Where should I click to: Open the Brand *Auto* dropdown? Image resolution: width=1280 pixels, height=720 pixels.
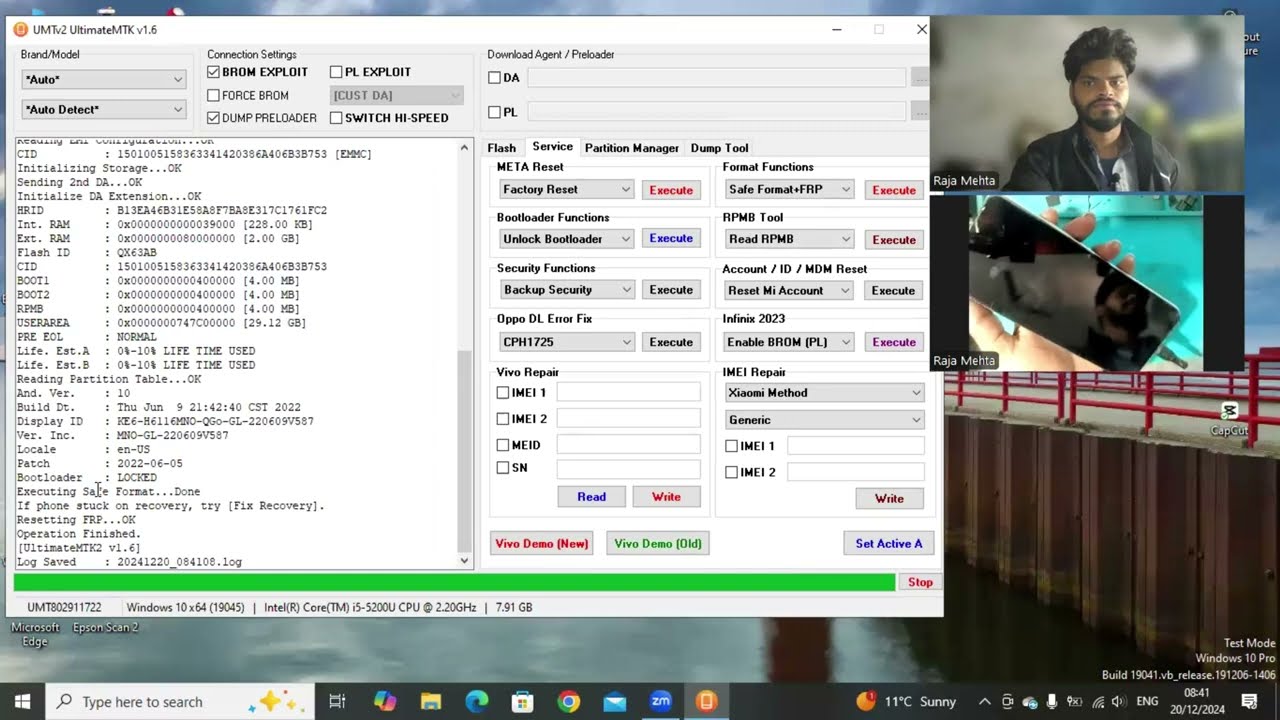pos(104,79)
